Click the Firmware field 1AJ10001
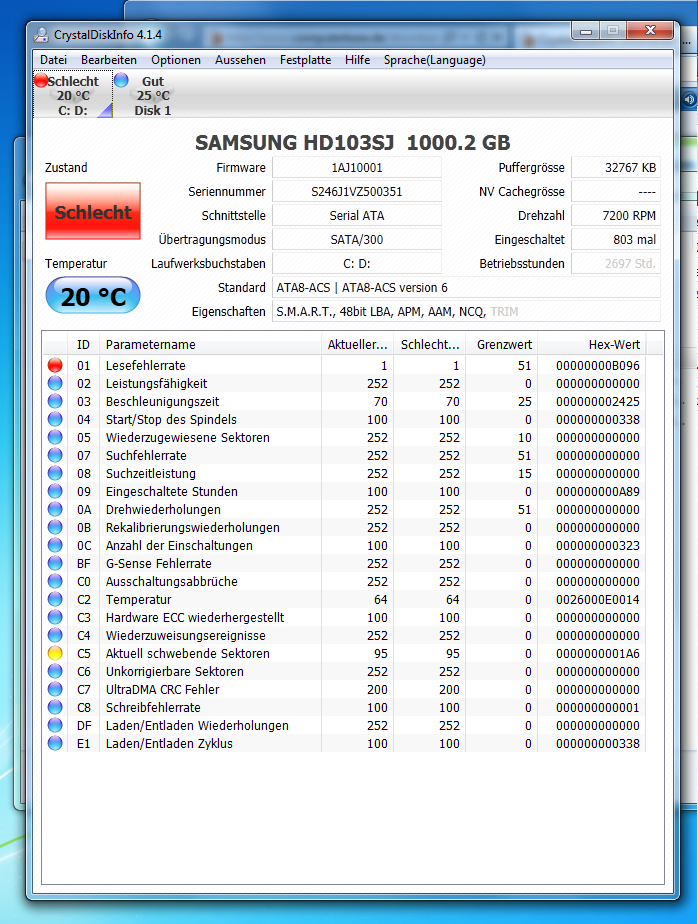Screen dimensions: 698x924 coord(357,167)
